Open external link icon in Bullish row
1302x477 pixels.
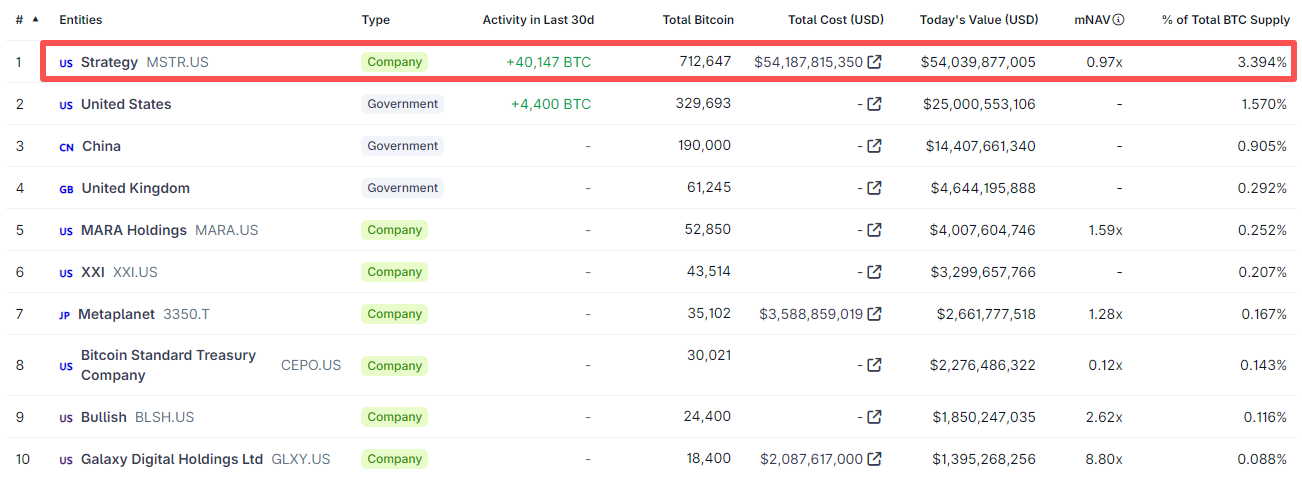tap(874, 417)
